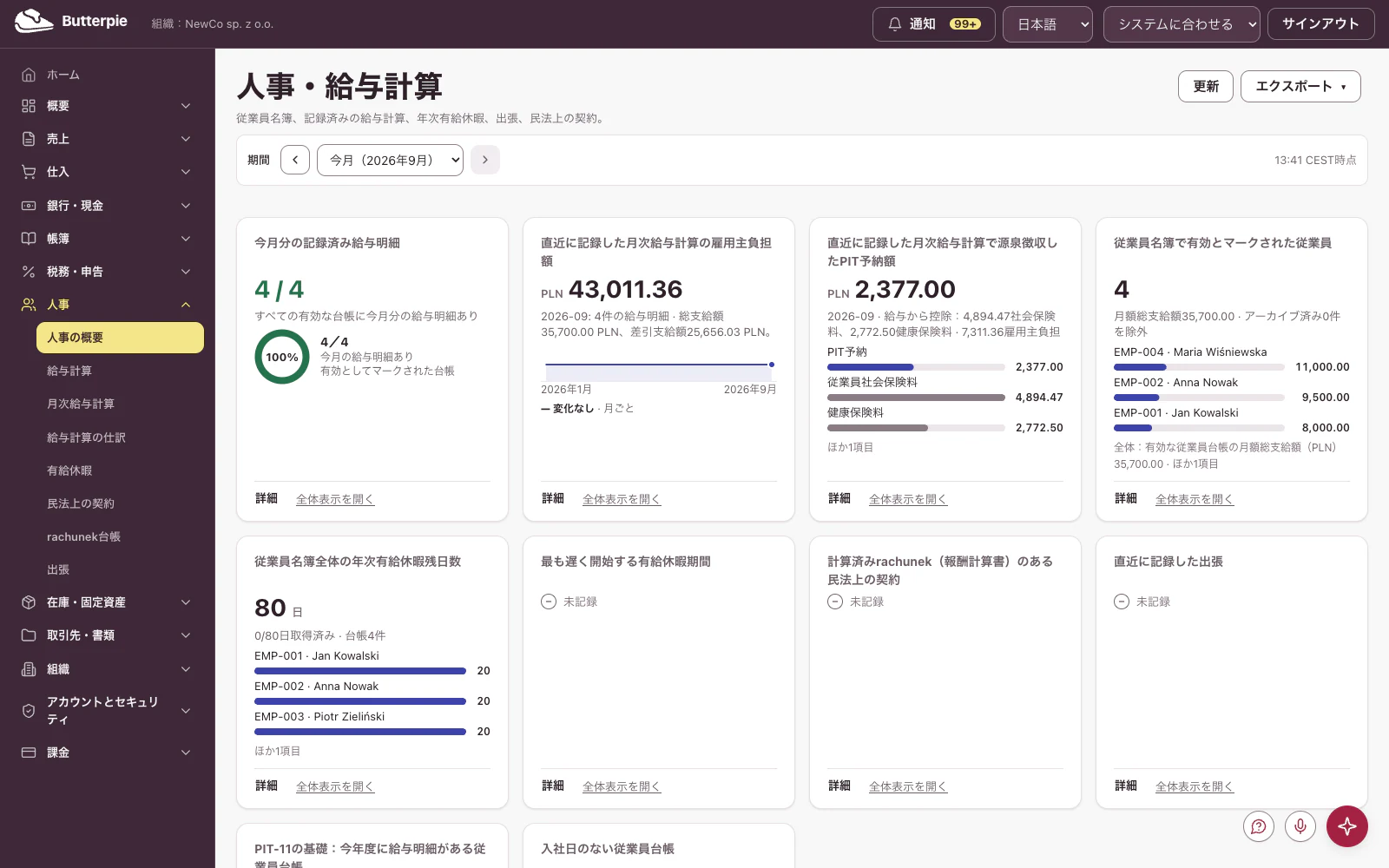Click the 13:41 CEST時点 timestamp

coord(1315,160)
